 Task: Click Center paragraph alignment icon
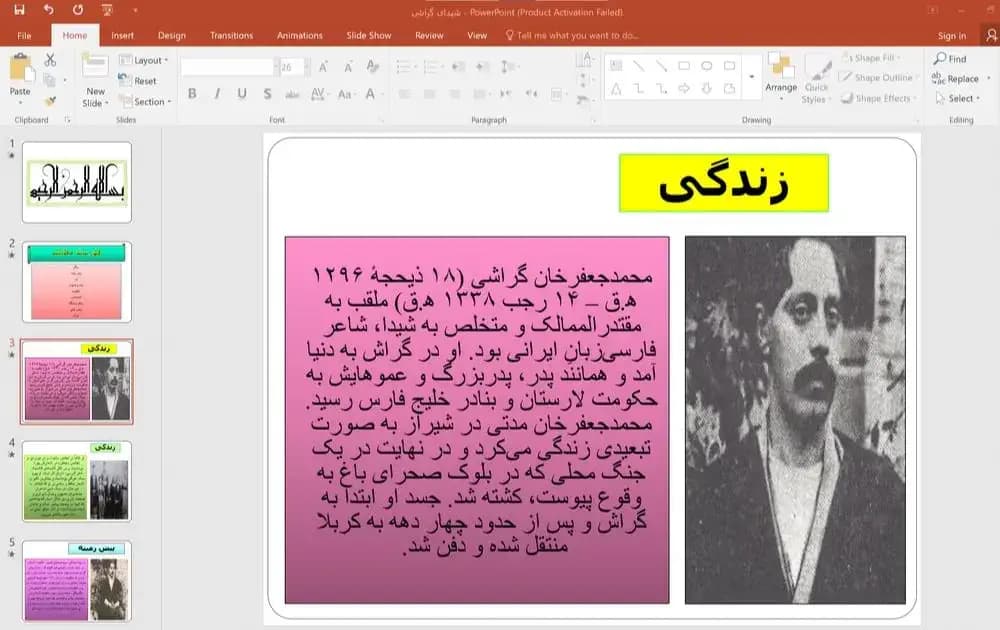click(429, 94)
